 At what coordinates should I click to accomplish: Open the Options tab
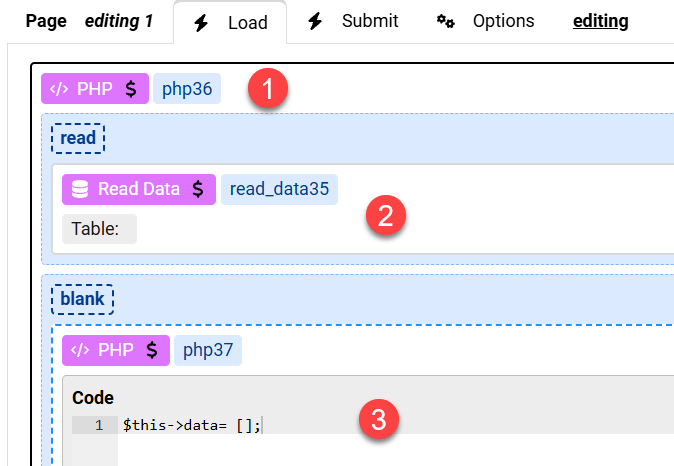pos(485,21)
